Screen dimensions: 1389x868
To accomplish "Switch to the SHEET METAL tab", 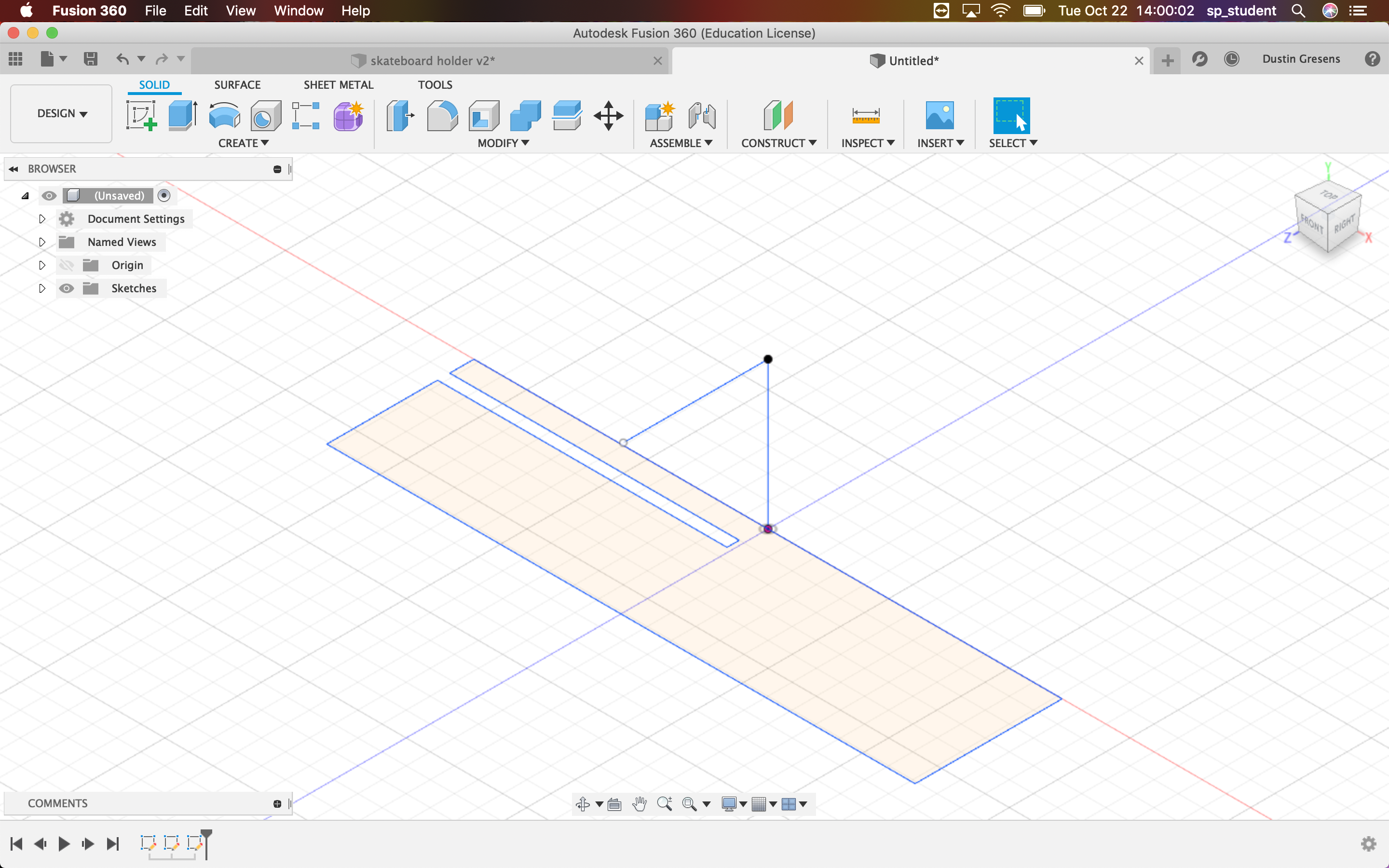I will click(338, 84).
